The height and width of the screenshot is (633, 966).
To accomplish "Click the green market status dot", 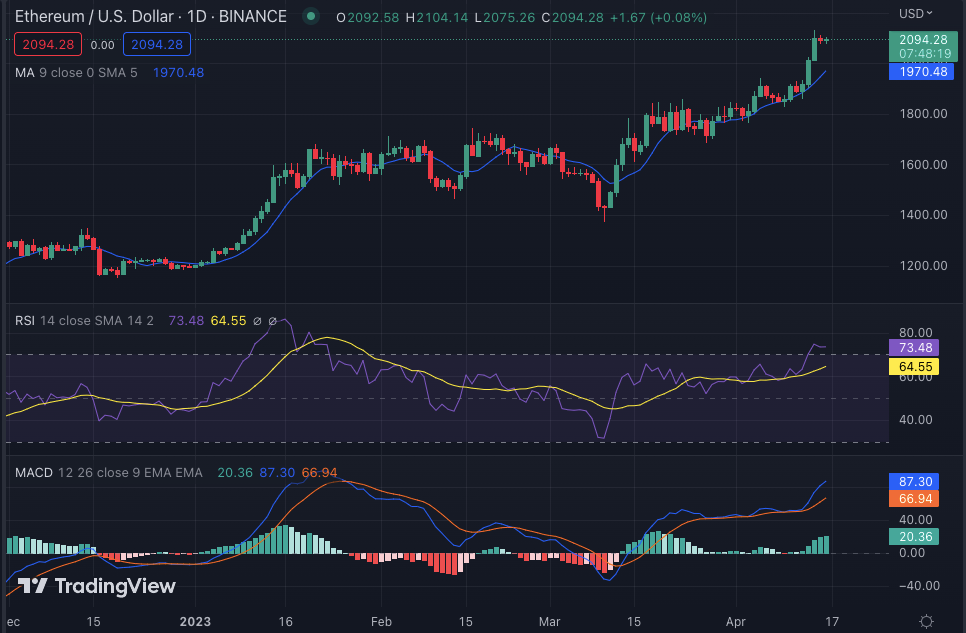I will 311,17.
